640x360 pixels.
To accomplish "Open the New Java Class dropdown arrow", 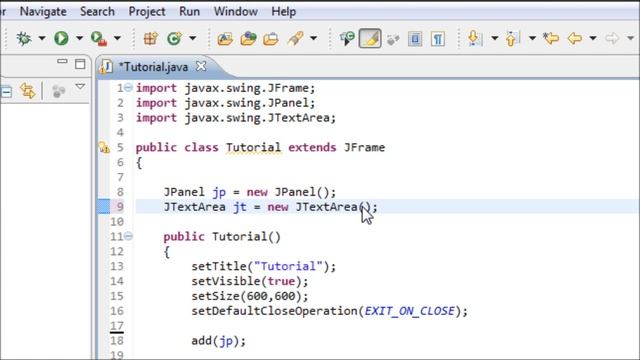I will (192, 38).
